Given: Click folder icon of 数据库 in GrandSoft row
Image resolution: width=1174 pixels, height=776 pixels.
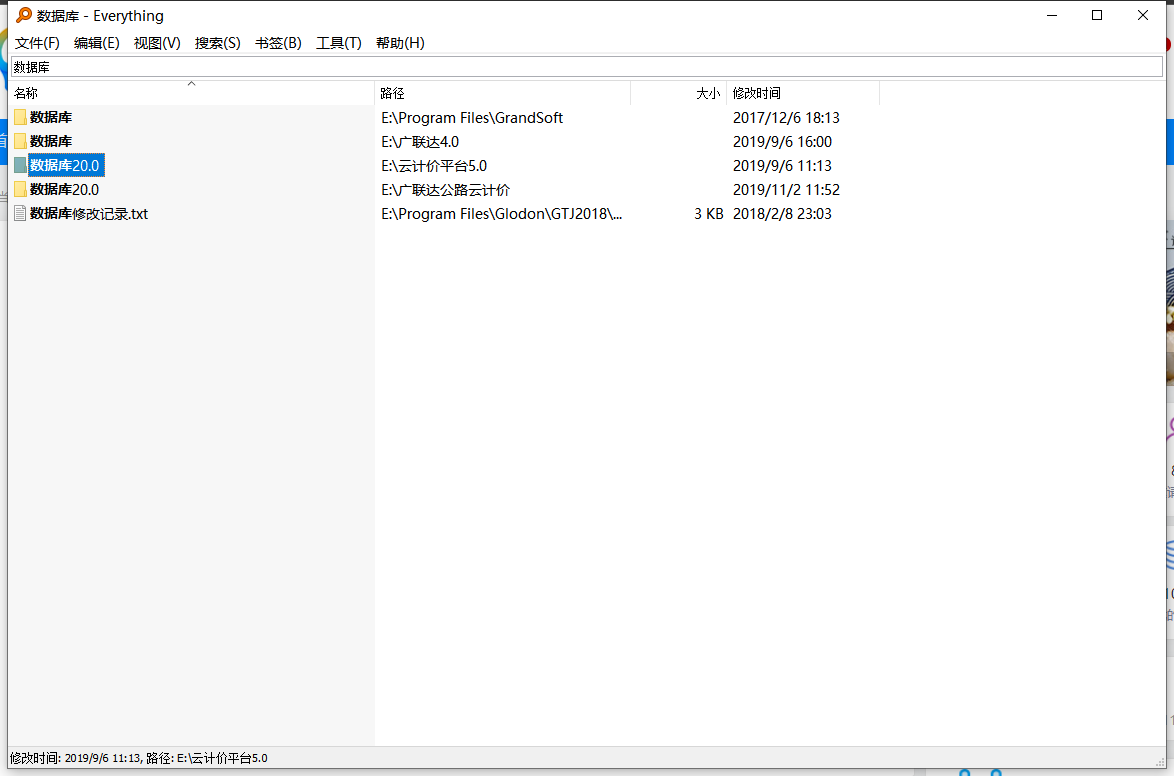Looking at the screenshot, I should [x=20, y=118].
